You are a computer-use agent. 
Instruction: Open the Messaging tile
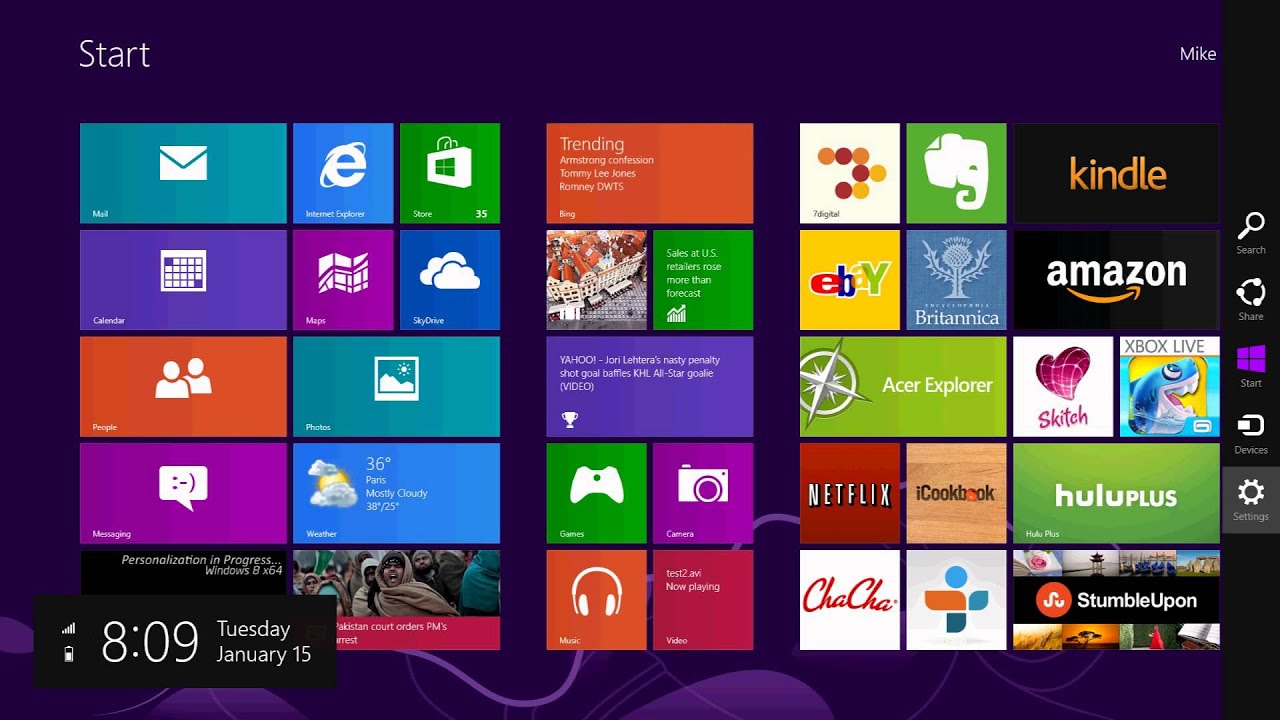pos(183,493)
